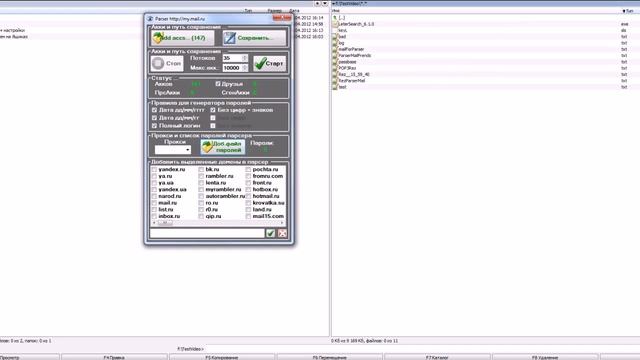The height and width of the screenshot is (360, 640).
Task: Check the yandex.ru domain box
Action: [x=154, y=169]
